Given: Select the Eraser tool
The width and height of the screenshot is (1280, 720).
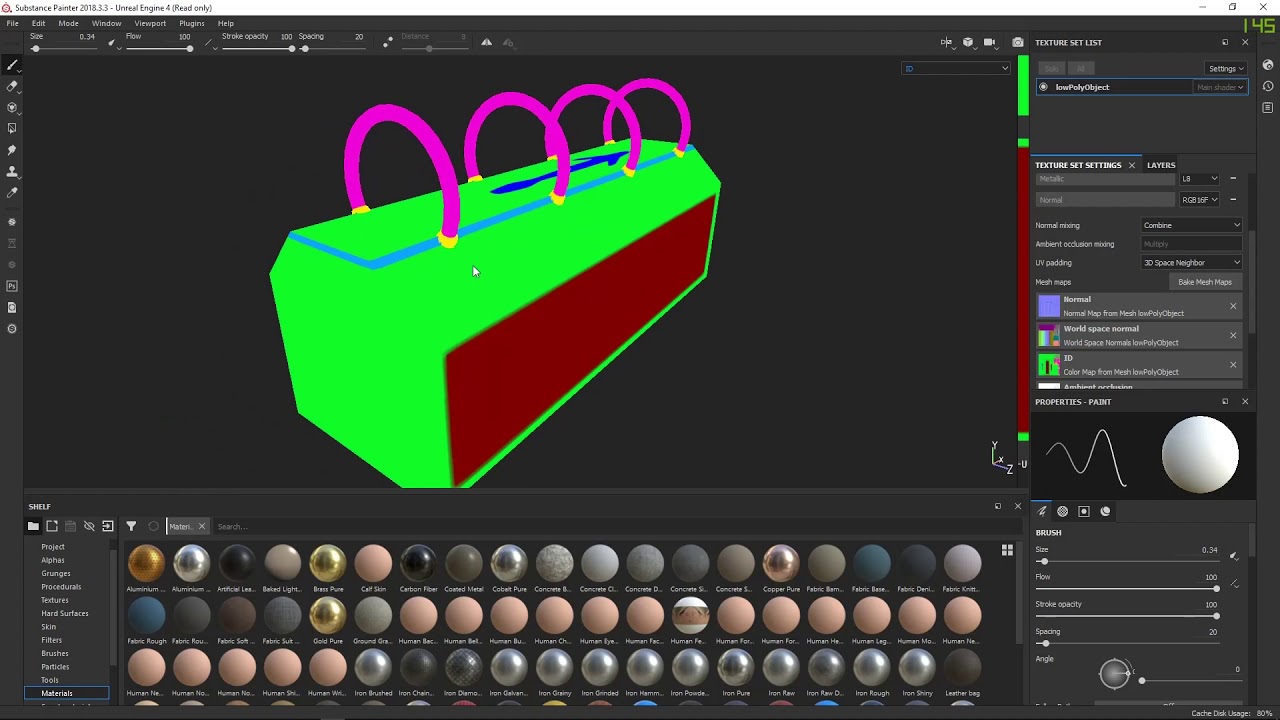Looking at the screenshot, I should pos(12,86).
